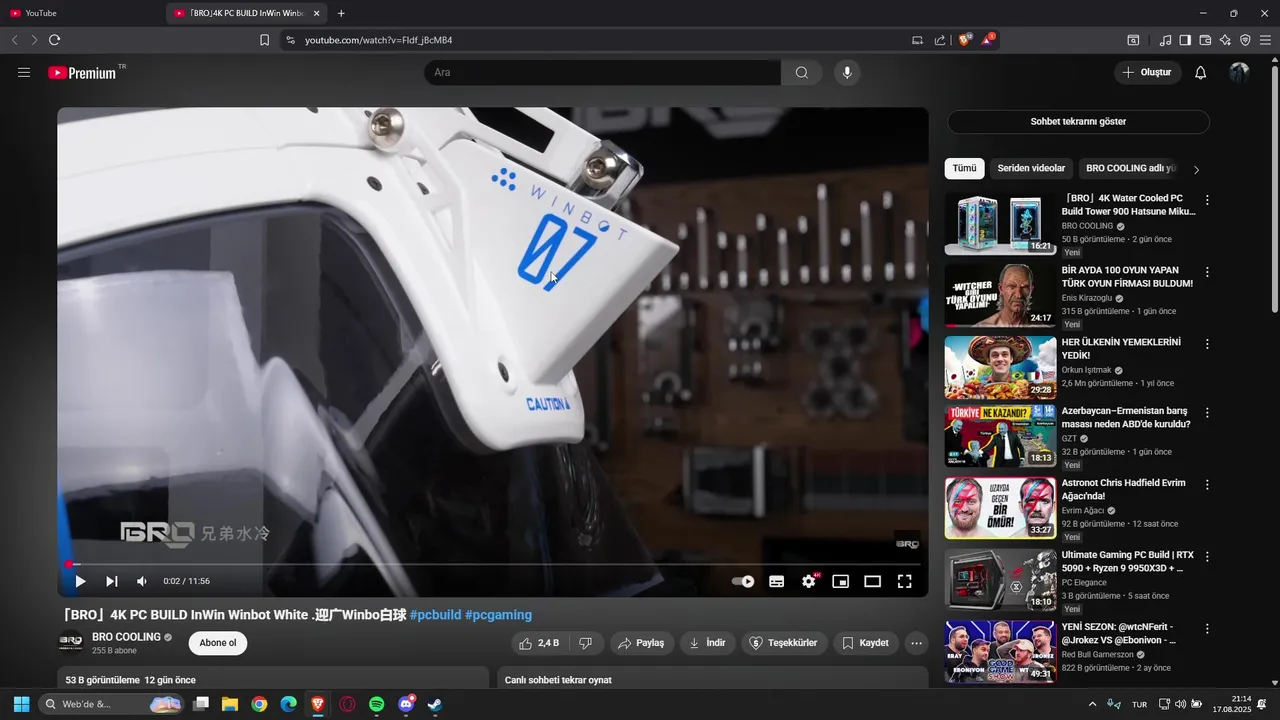The width and height of the screenshot is (1280, 720).
Task: Toggle theater mode view
Action: pyautogui.click(x=873, y=581)
